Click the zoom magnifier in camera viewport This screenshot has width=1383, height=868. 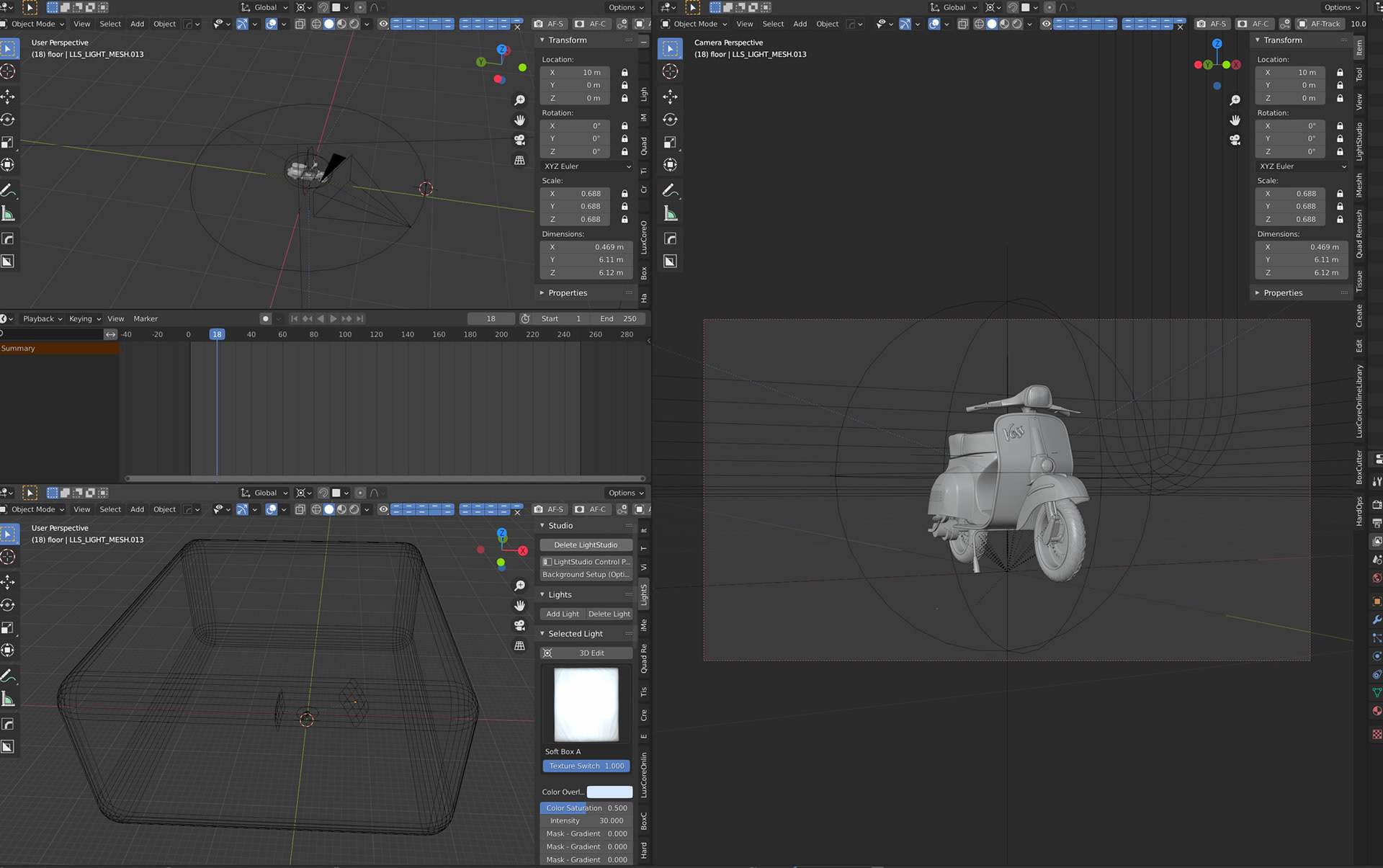[x=1235, y=100]
